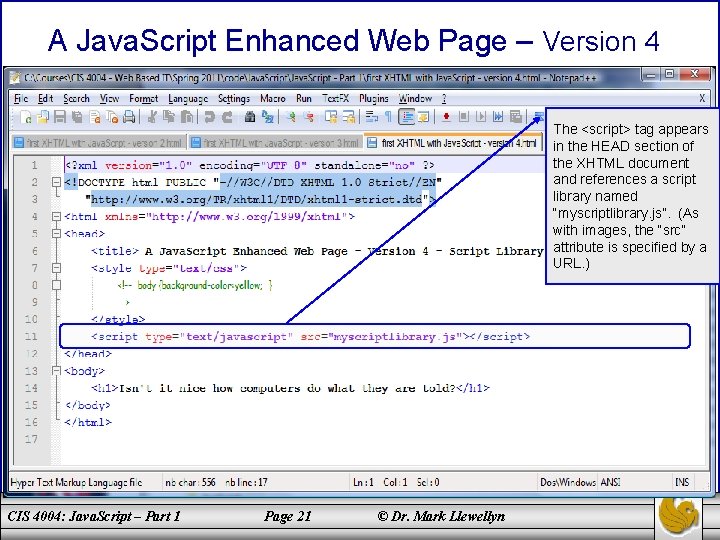Click the Close All toolbar icon
720x540 pixels.
[x=112, y=117]
